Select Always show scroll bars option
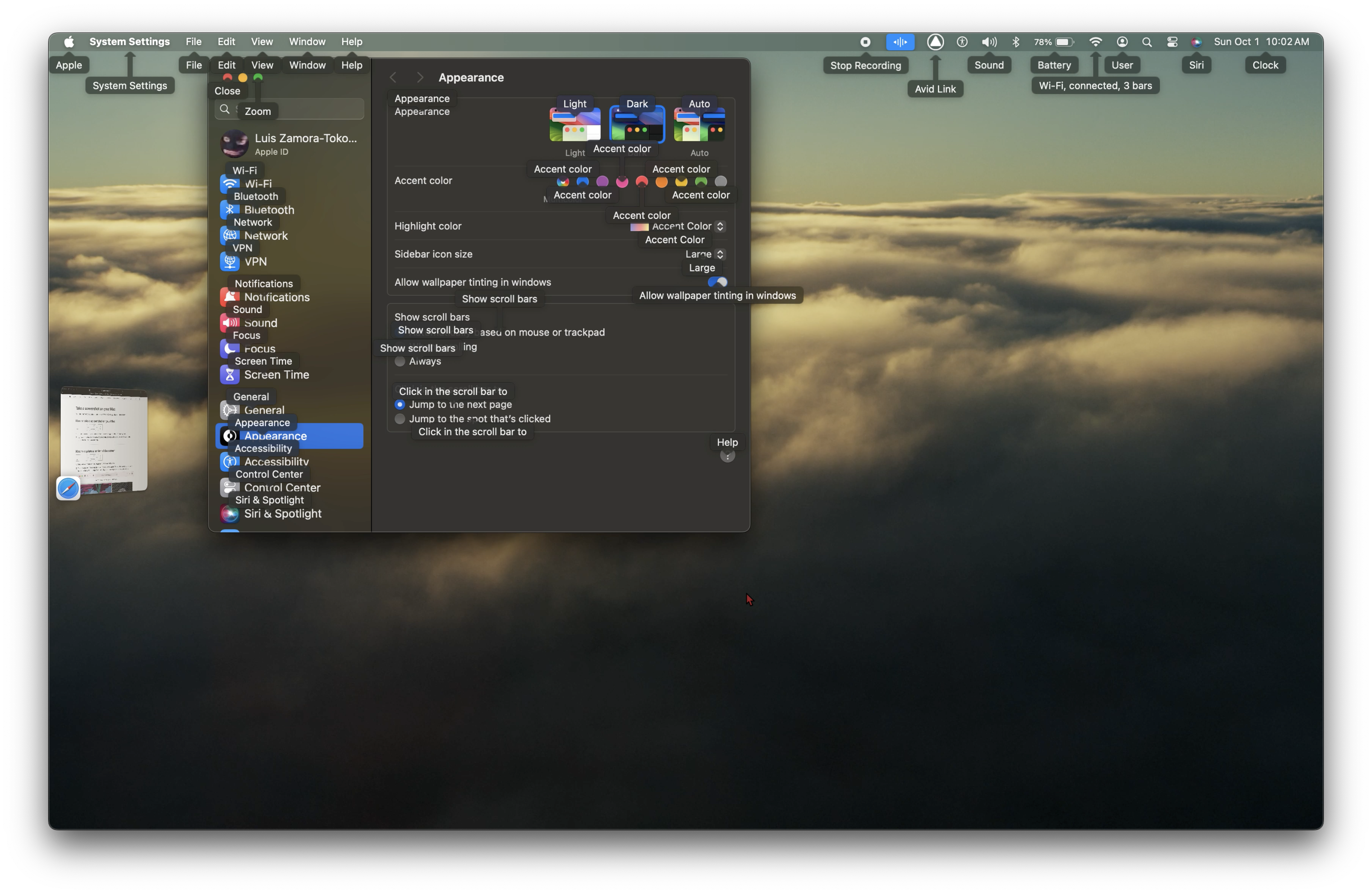 point(399,362)
